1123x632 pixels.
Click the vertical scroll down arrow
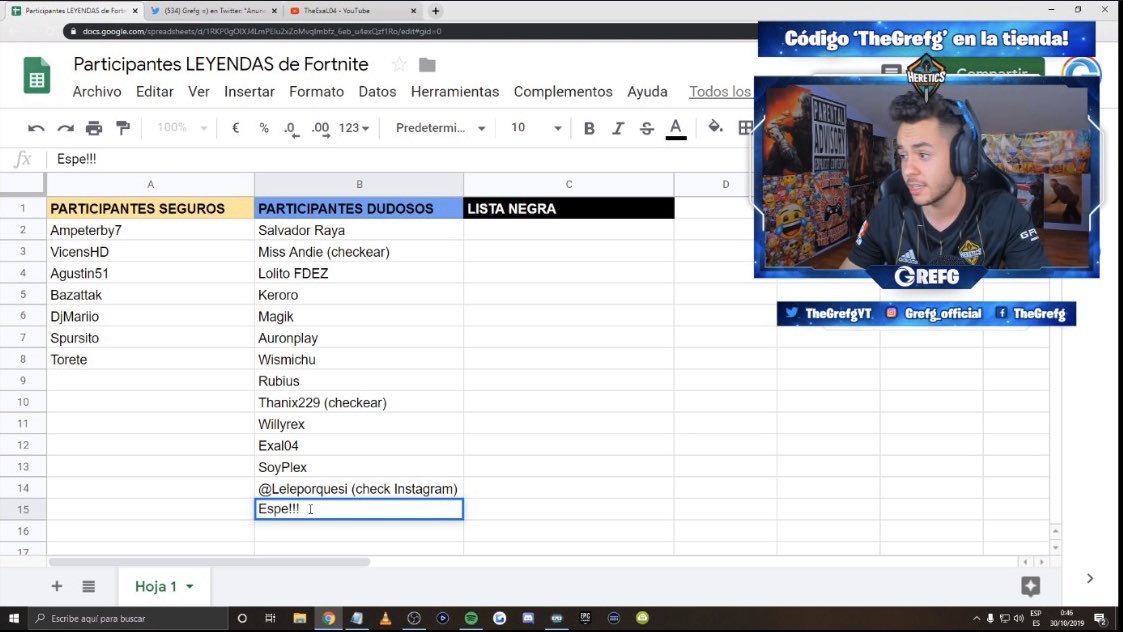pos(1055,547)
